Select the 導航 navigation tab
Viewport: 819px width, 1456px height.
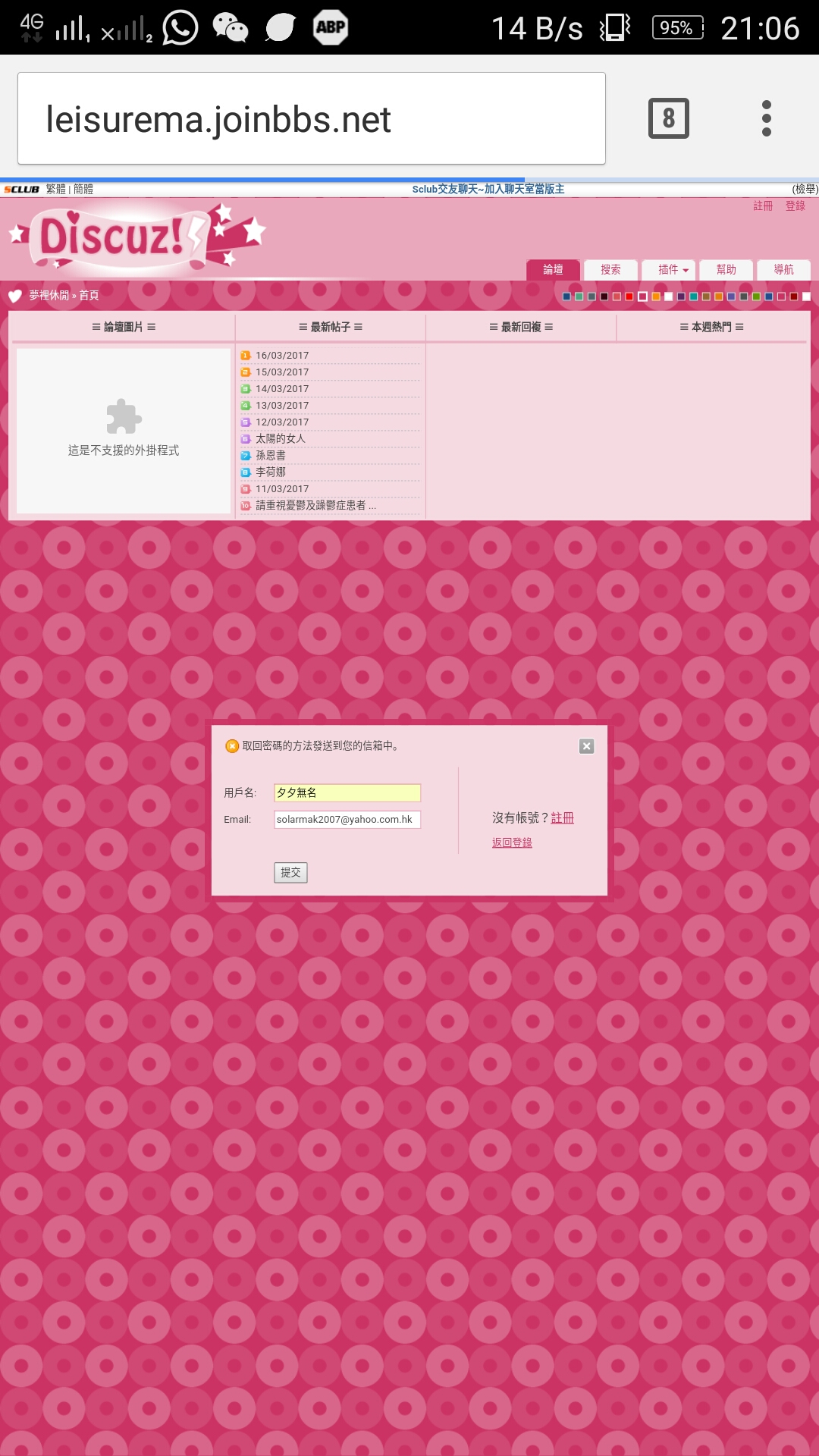[x=783, y=270]
